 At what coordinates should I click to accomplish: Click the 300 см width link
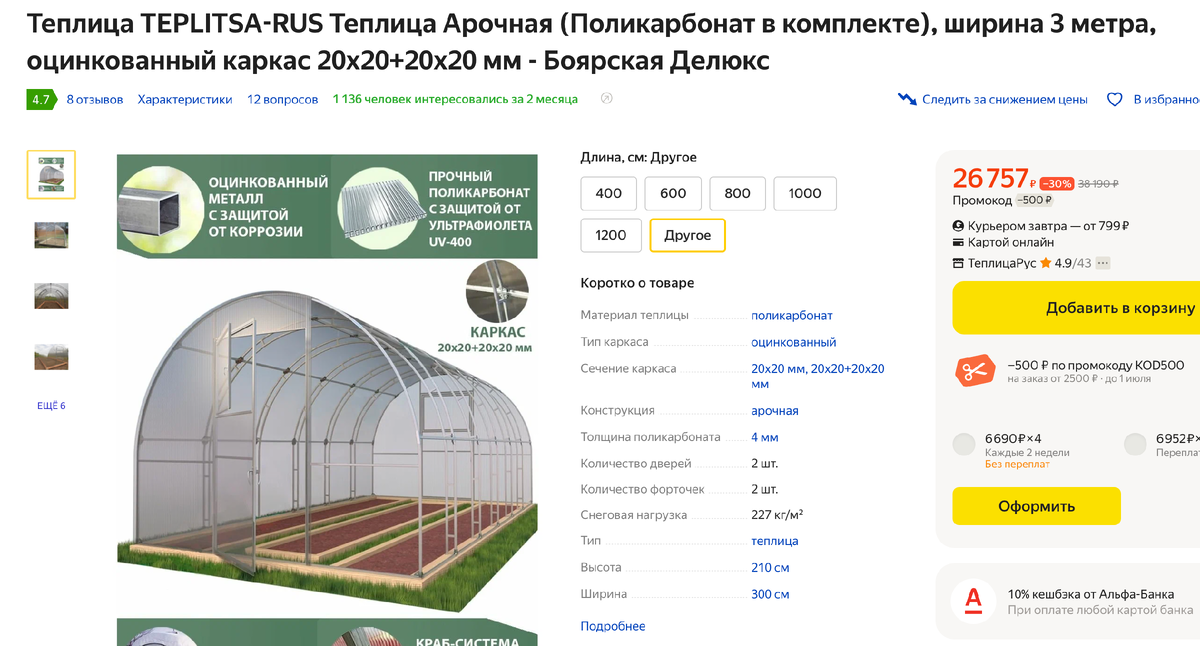click(770, 595)
